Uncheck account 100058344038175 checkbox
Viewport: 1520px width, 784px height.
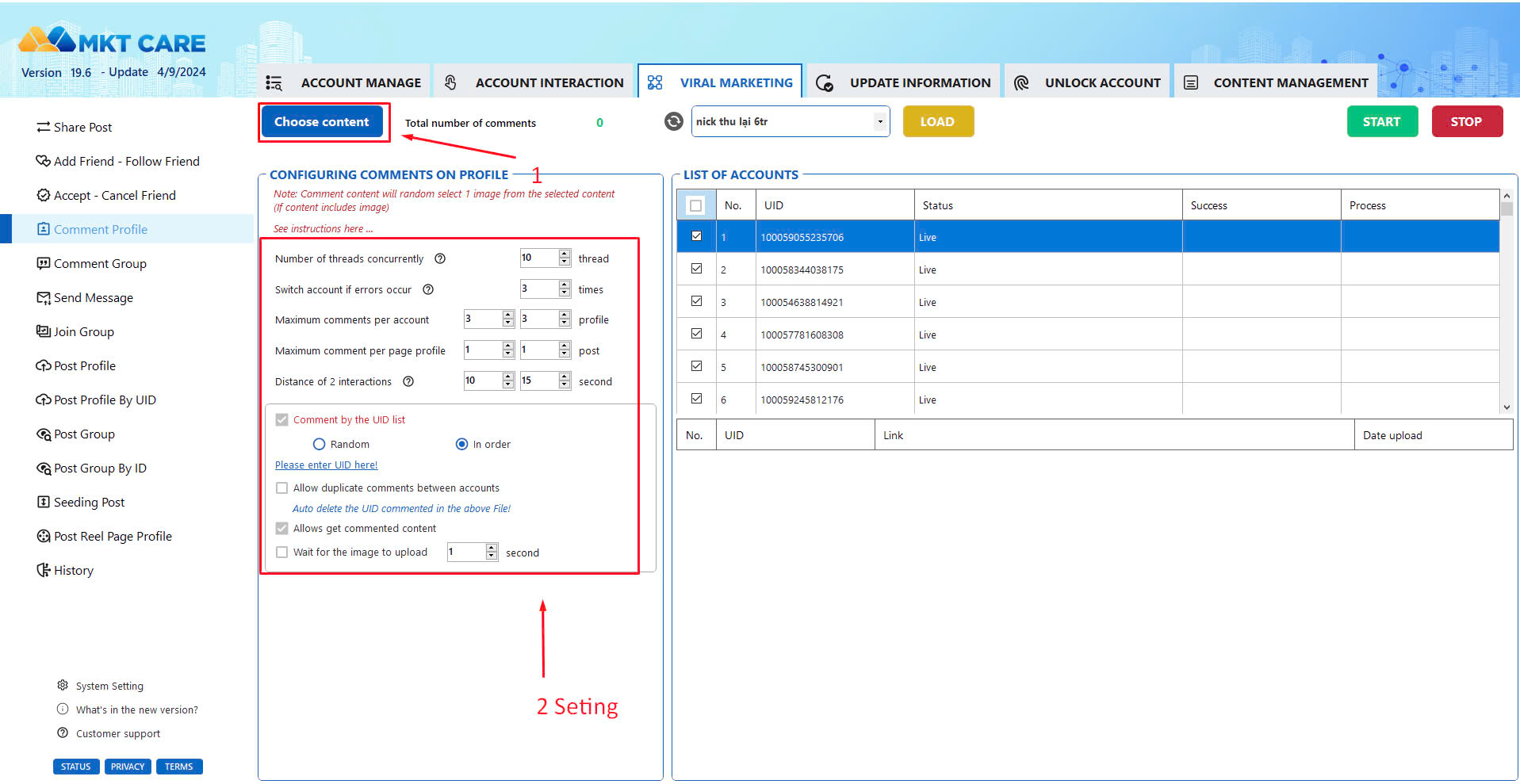(696, 269)
